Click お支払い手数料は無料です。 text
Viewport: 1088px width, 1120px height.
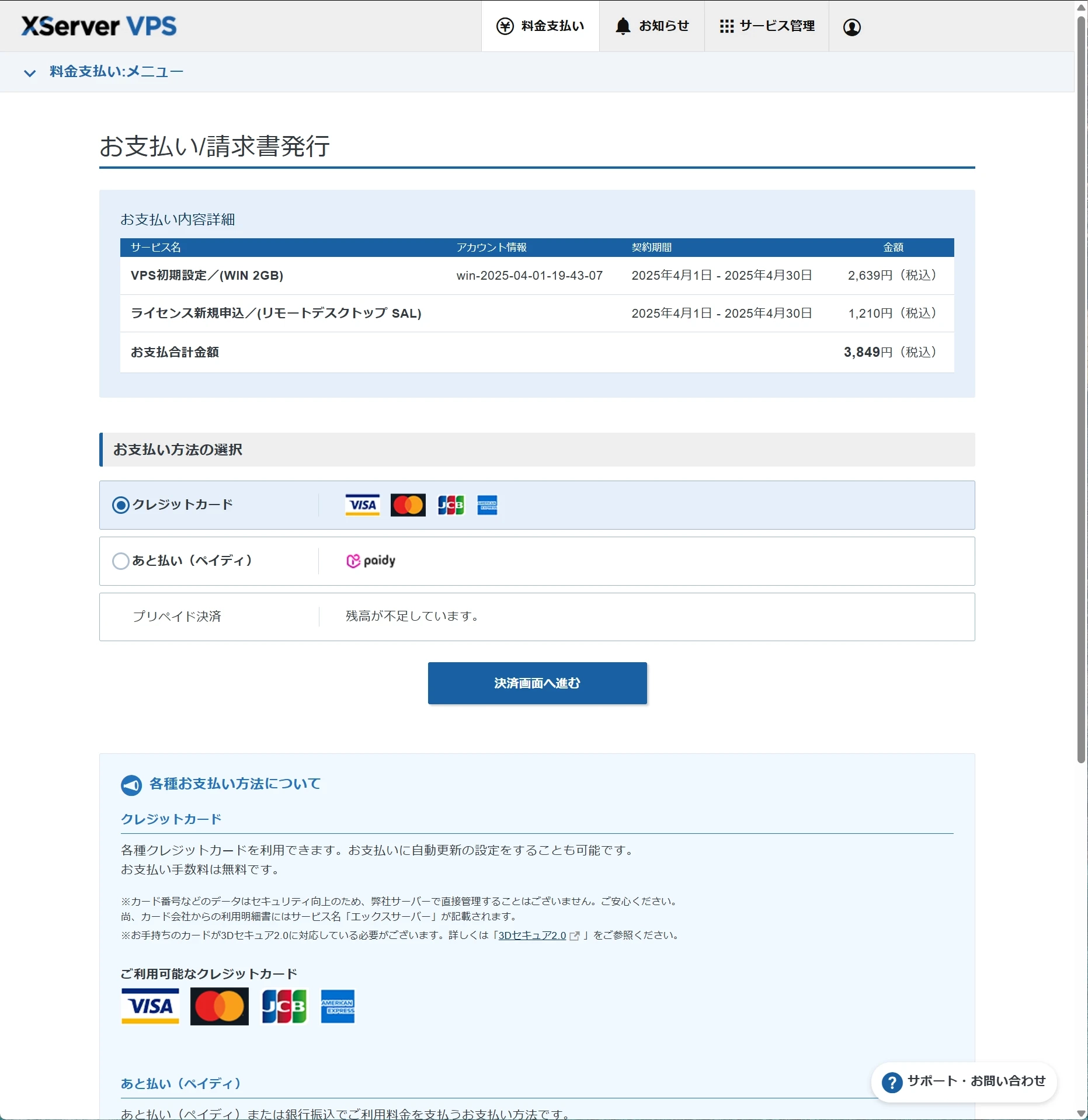(201, 869)
